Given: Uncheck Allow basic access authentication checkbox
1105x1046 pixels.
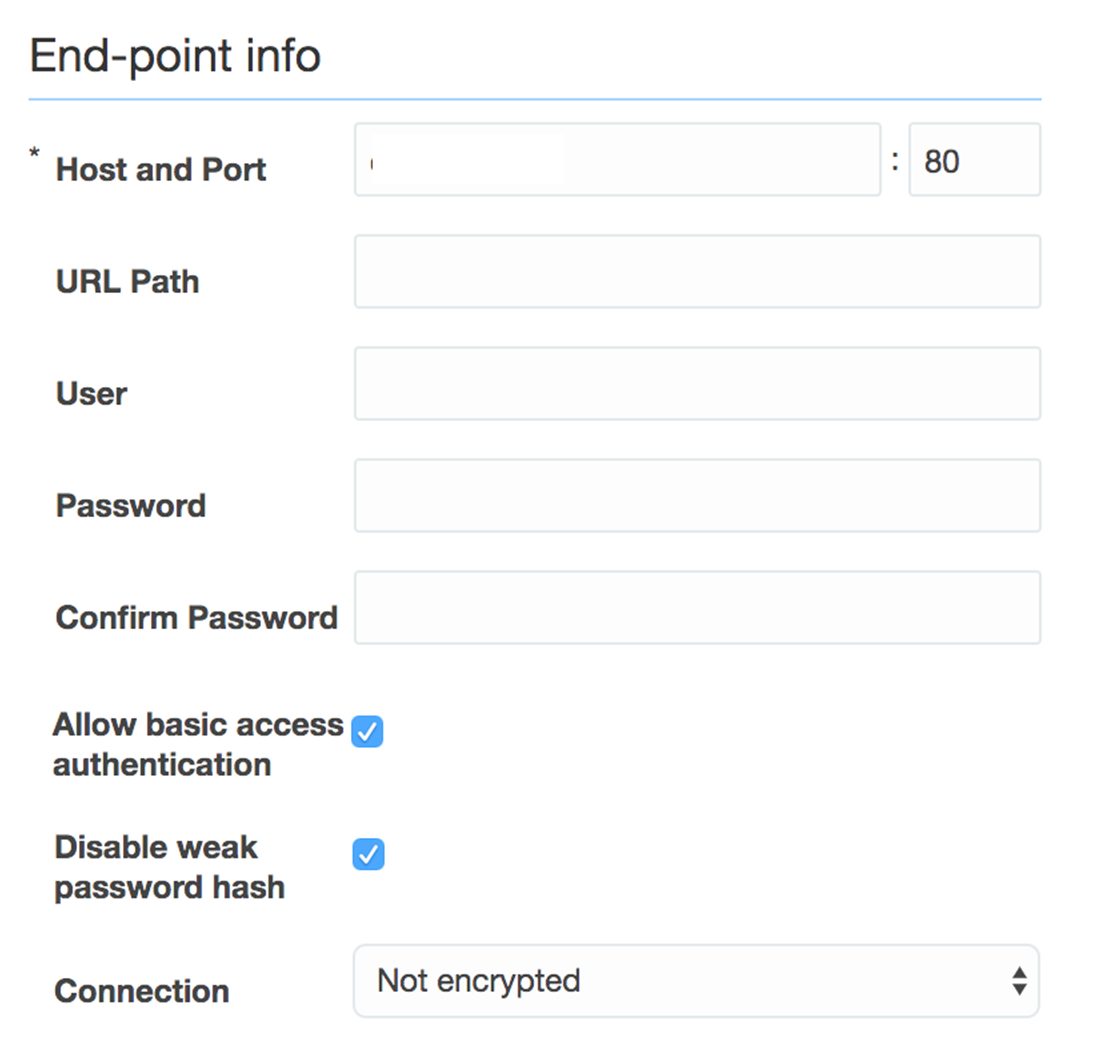Looking at the screenshot, I should click(x=368, y=732).
